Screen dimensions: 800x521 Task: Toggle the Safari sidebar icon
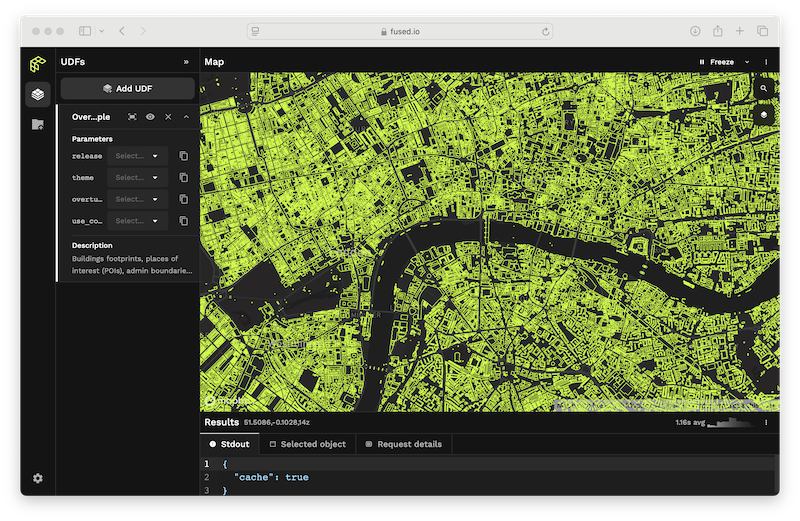pyautogui.click(x=85, y=31)
